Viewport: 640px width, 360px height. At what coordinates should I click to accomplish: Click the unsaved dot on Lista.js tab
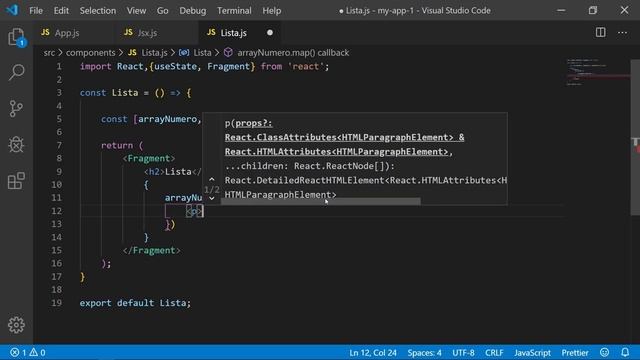point(270,33)
